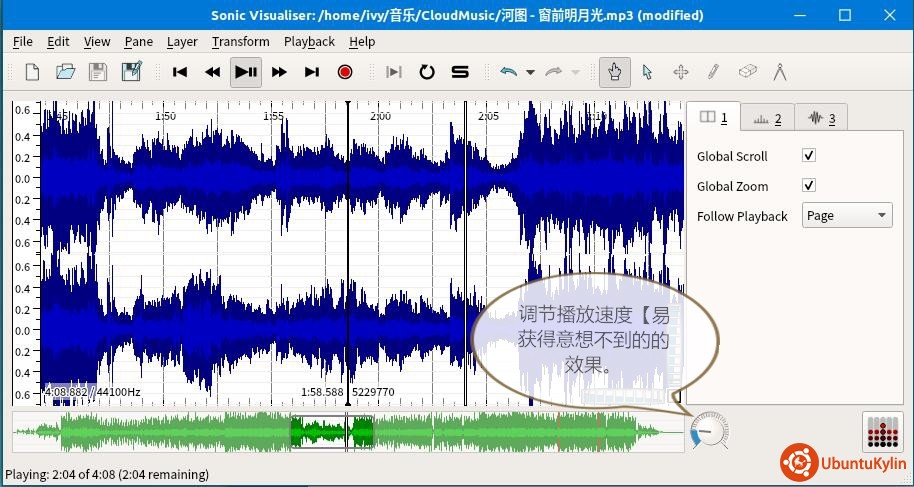Viewport: 914px width, 487px height.
Task: Open the Transform menu
Action: pyautogui.click(x=240, y=41)
